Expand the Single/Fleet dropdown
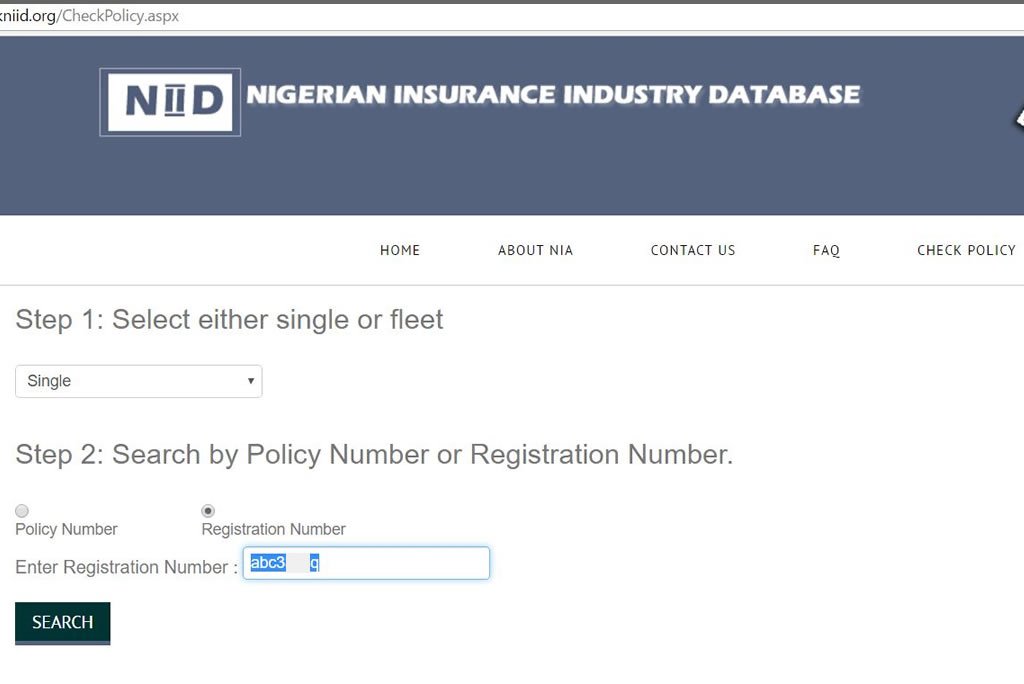 pyautogui.click(x=138, y=381)
